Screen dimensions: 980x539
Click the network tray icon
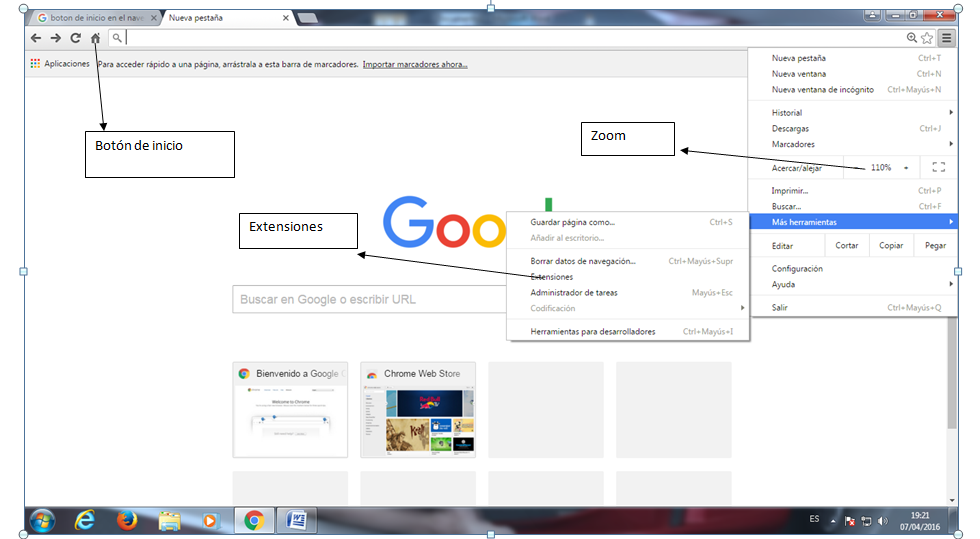coord(866,521)
